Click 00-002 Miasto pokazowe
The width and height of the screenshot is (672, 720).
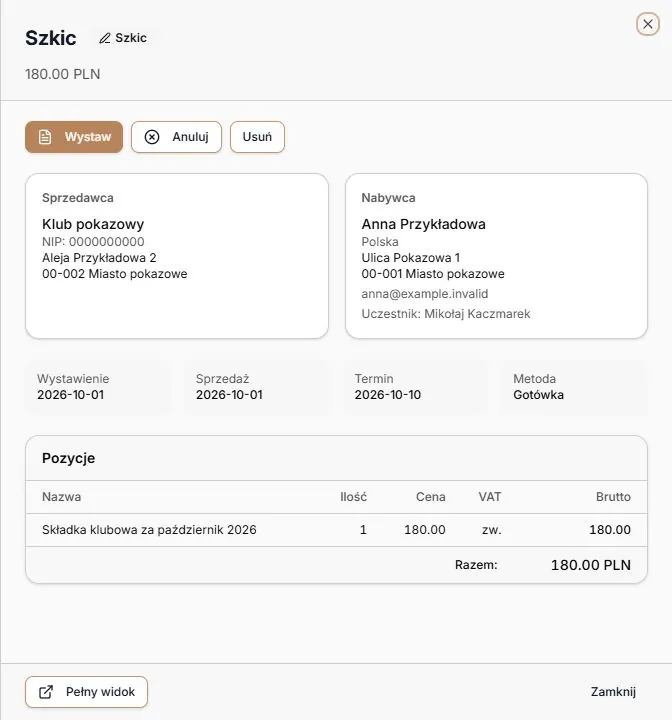(x=115, y=274)
